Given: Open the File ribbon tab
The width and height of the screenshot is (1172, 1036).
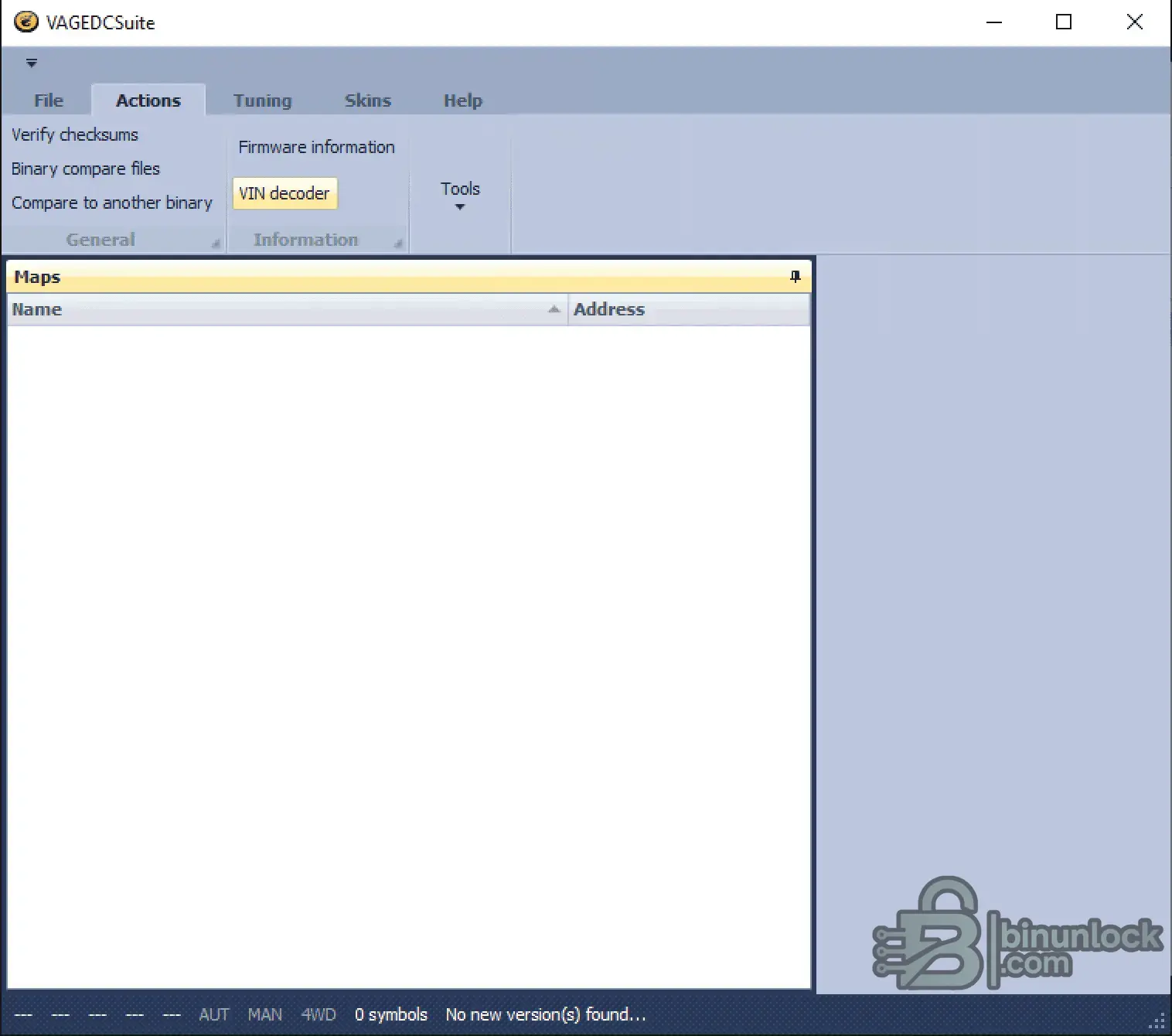Looking at the screenshot, I should (x=49, y=101).
